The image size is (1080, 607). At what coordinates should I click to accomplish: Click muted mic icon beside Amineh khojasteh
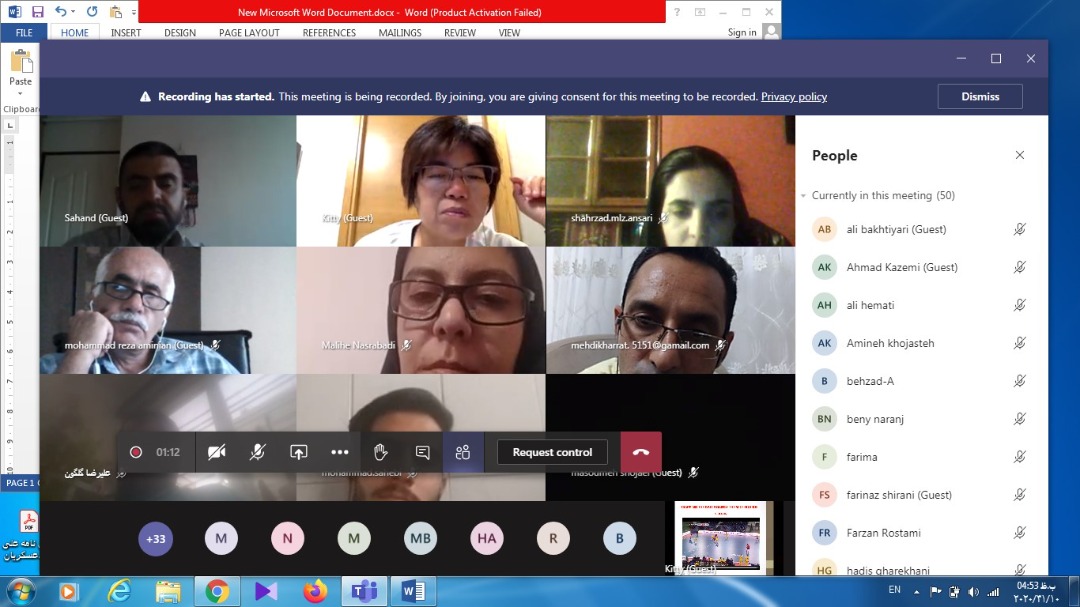[x=1019, y=342]
